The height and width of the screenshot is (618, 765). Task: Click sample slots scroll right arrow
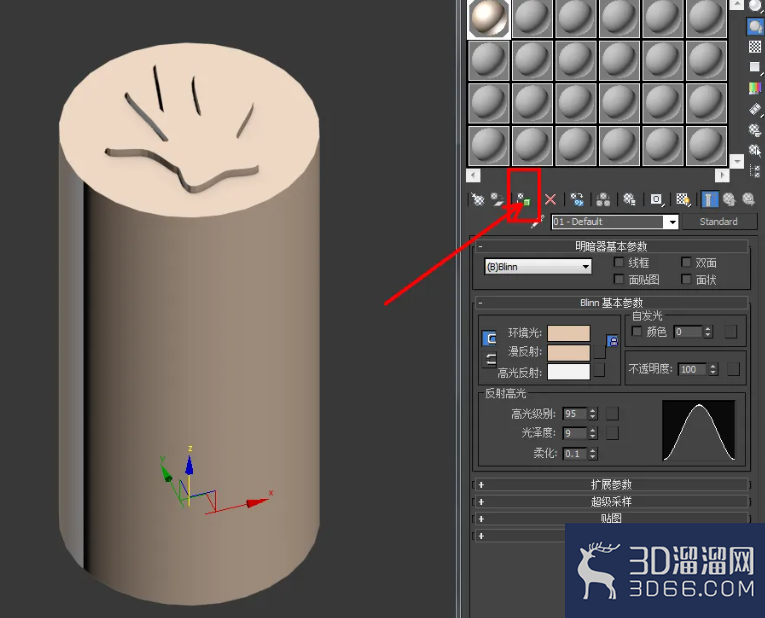(x=722, y=175)
